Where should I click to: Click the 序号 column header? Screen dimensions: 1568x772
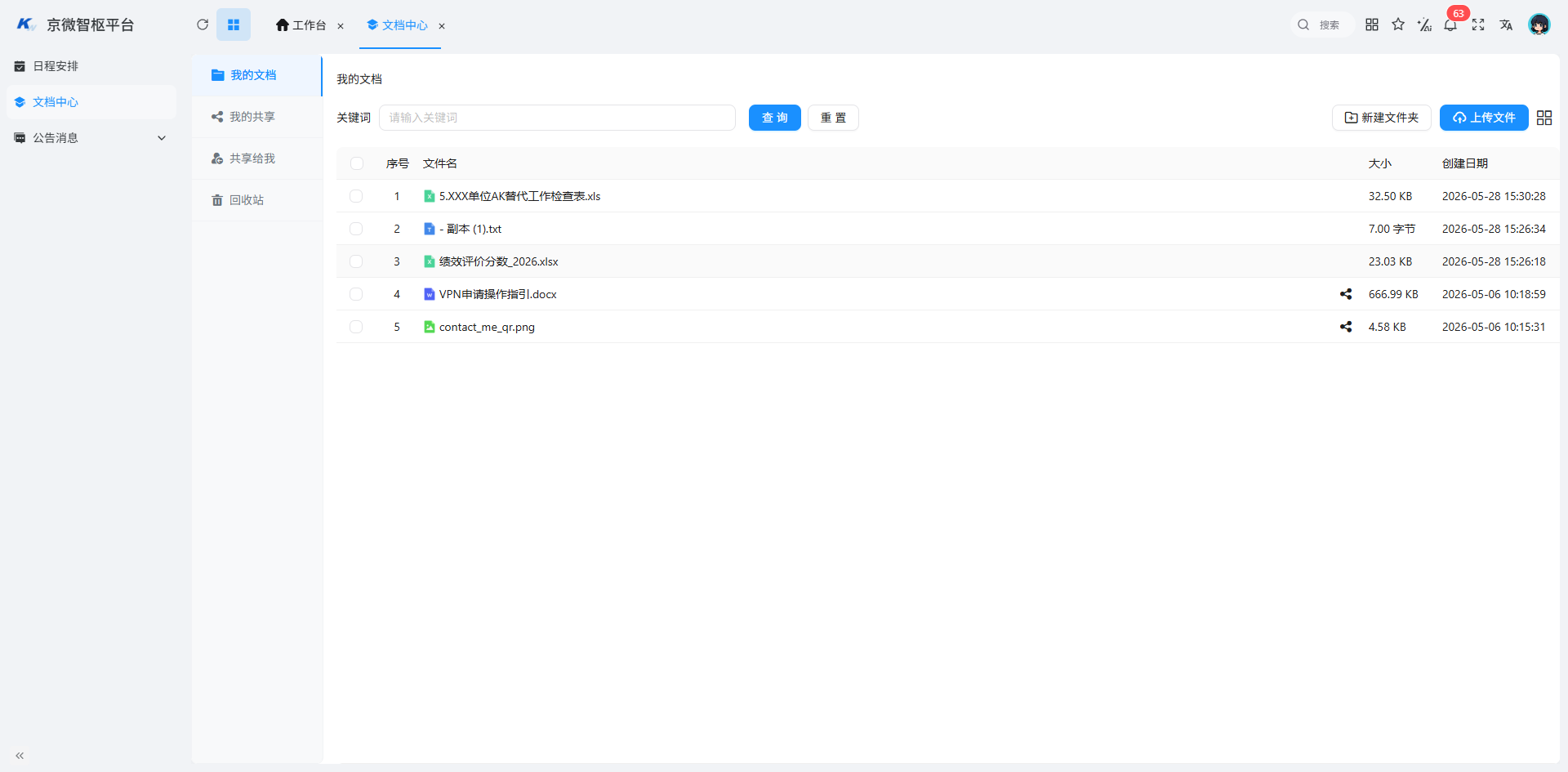pos(398,163)
